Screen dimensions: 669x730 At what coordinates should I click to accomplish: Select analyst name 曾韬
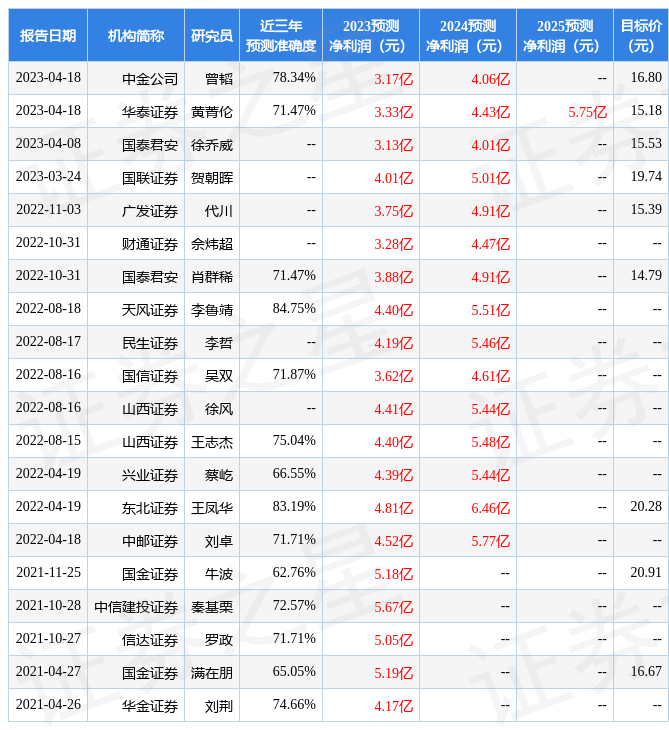point(219,79)
